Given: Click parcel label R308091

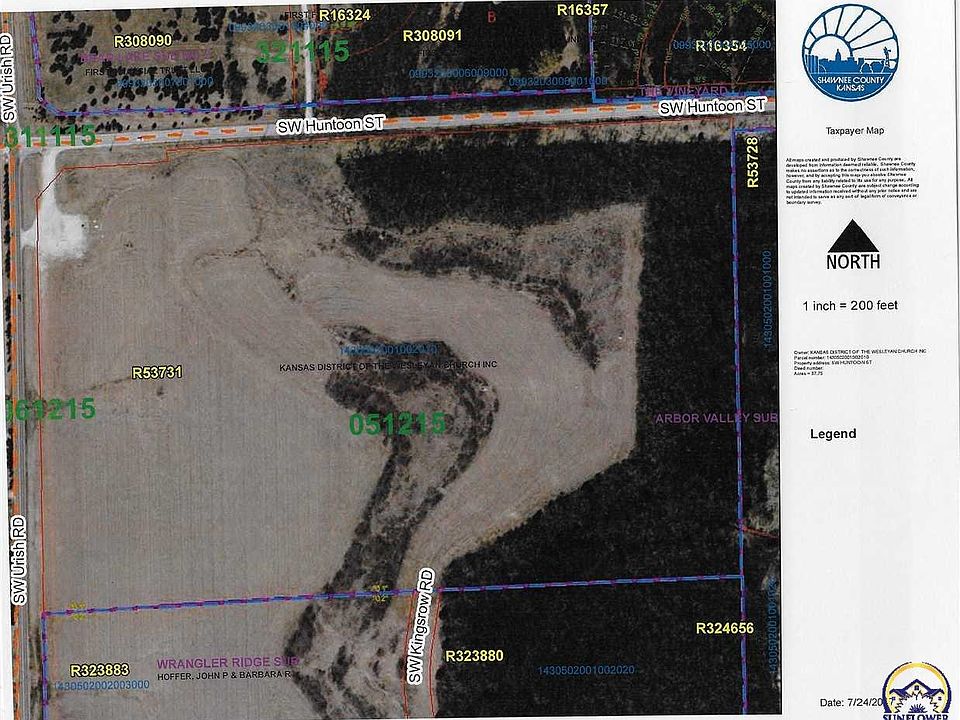Looking at the screenshot, I should [432, 35].
